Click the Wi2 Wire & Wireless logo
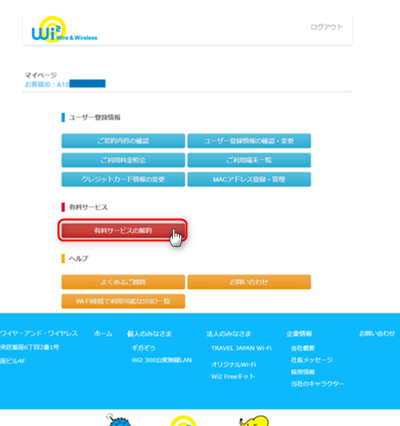The image size is (400, 426). (64, 30)
